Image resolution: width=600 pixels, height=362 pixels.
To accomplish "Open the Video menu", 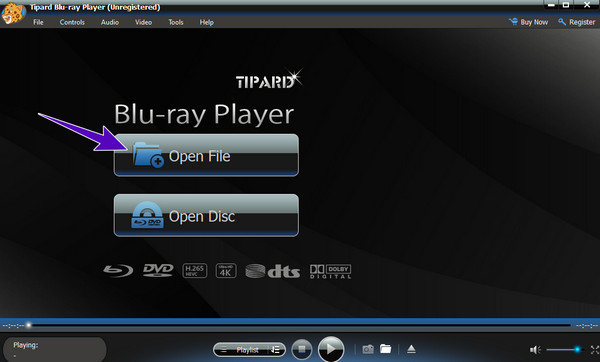I will [x=143, y=22].
